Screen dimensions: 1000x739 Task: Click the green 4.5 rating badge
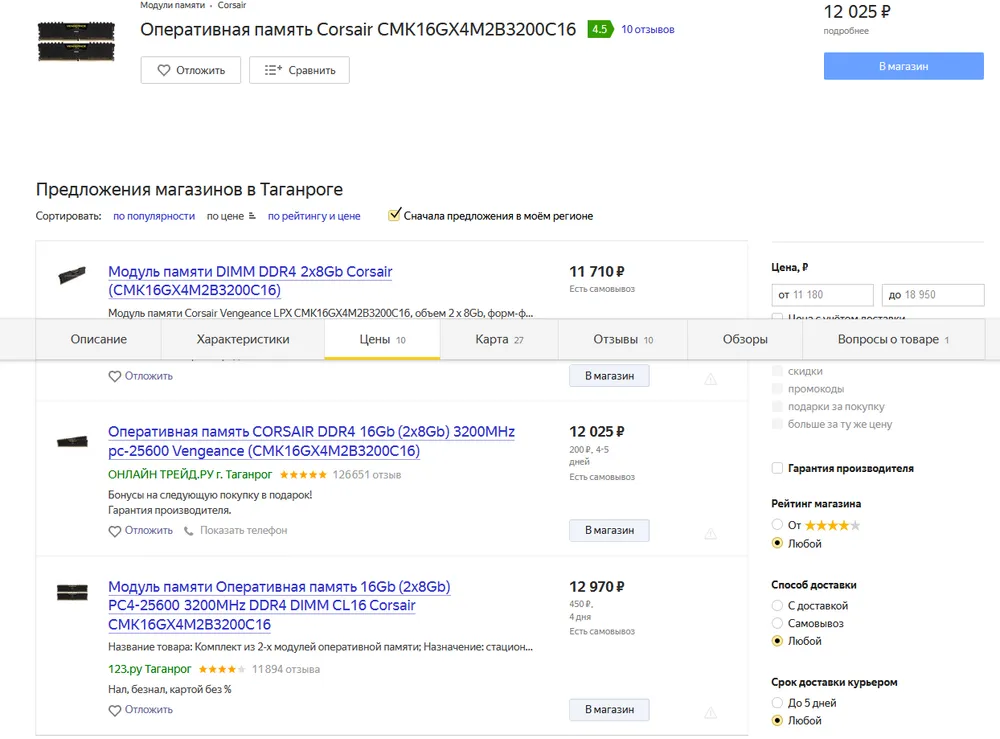click(x=599, y=30)
